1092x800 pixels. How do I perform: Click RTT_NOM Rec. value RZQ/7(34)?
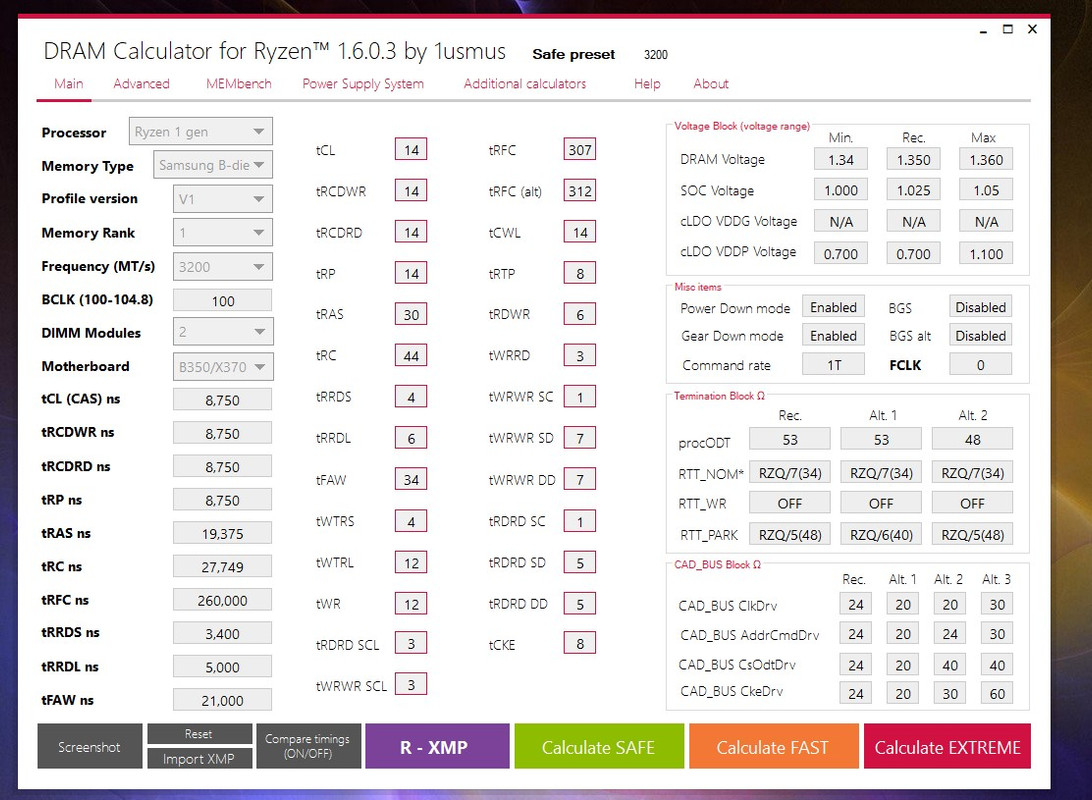pos(789,473)
